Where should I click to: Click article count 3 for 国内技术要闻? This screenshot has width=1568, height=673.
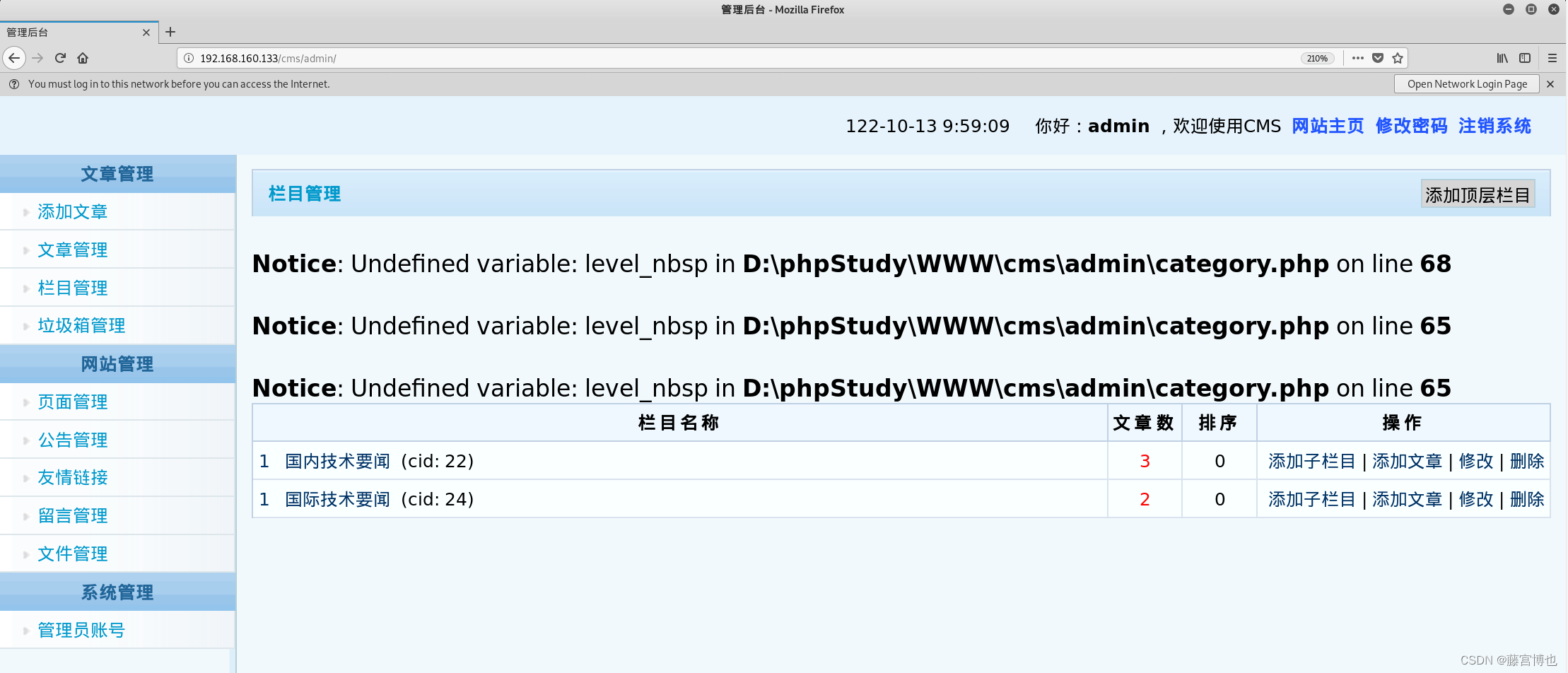coord(1145,462)
